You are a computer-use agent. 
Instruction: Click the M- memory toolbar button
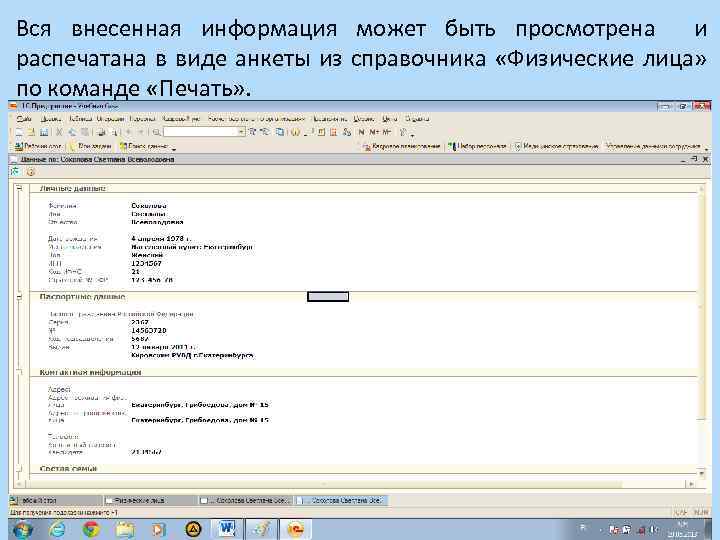click(387, 132)
